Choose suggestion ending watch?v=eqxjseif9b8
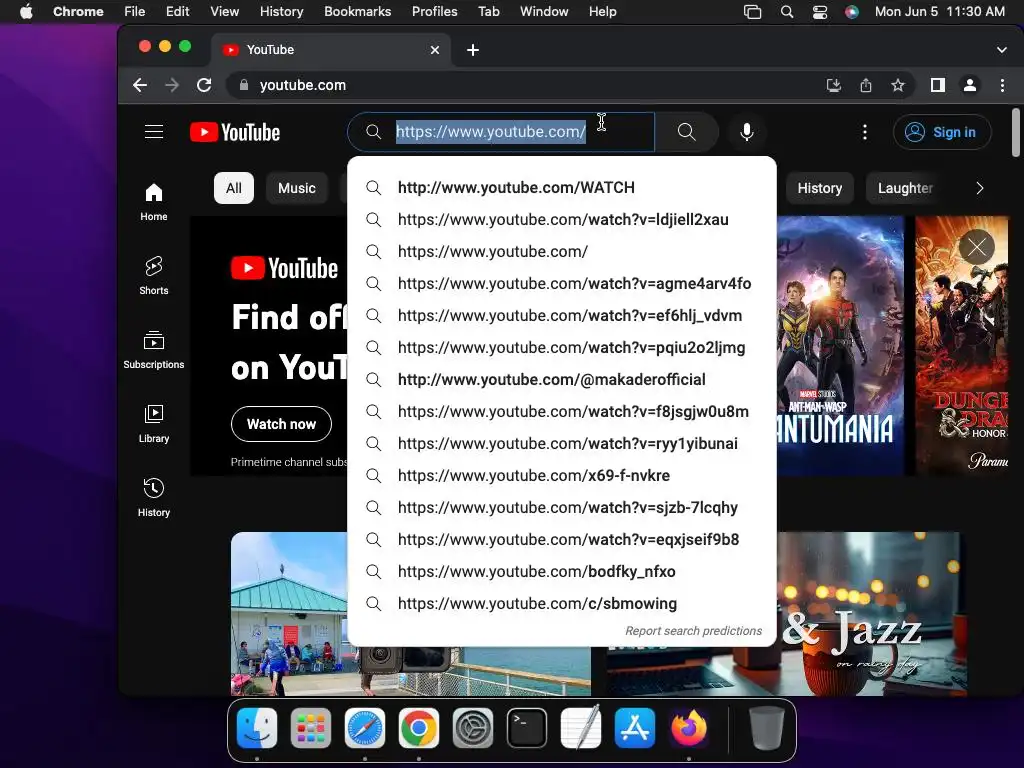Image resolution: width=1024 pixels, height=768 pixels. pos(562,539)
